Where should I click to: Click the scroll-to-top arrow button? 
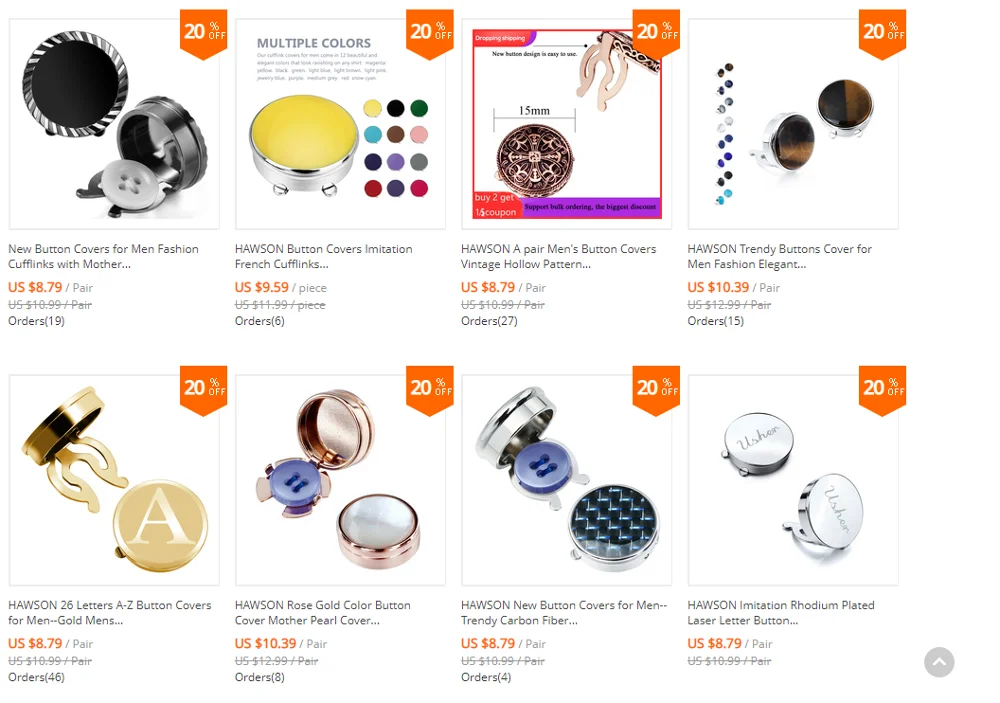pyautogui.click(x=939, y=662)
